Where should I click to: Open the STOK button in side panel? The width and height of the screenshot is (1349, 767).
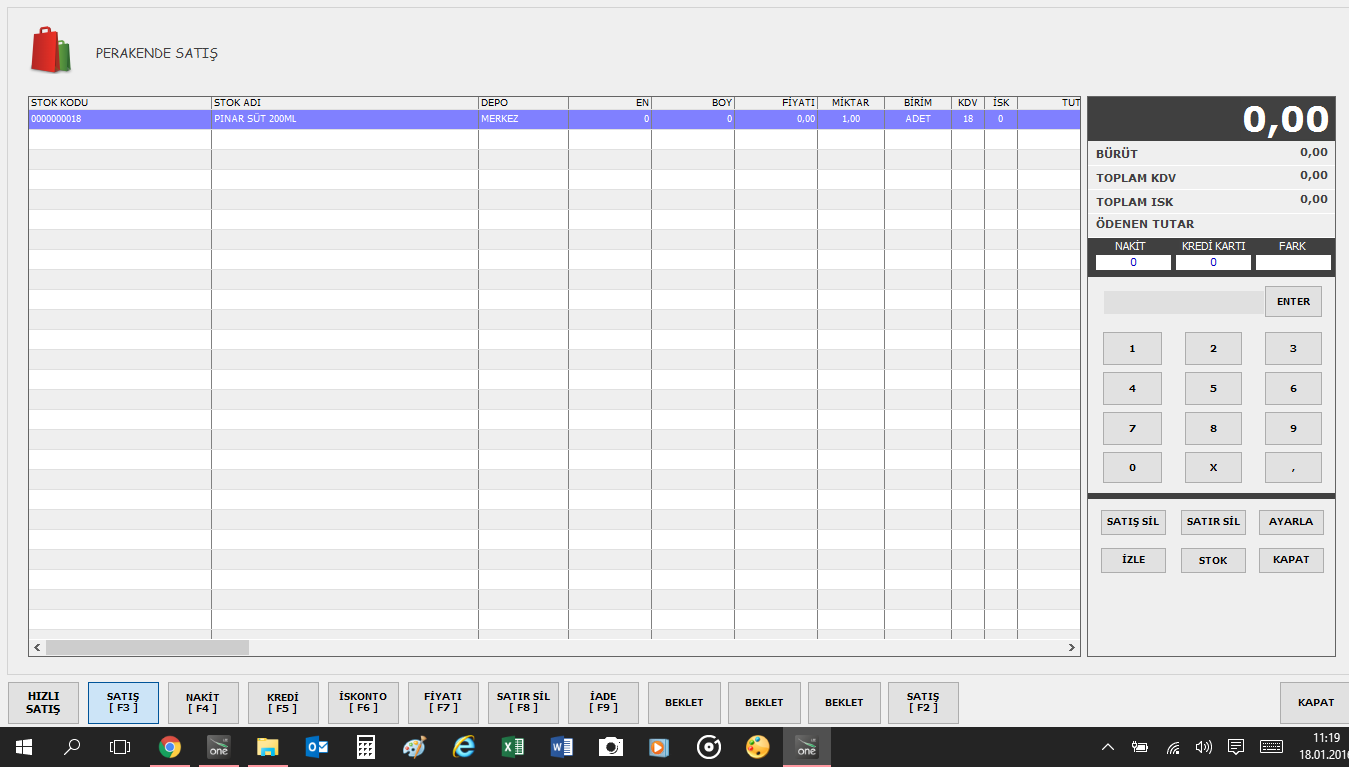pos(1213,560)
